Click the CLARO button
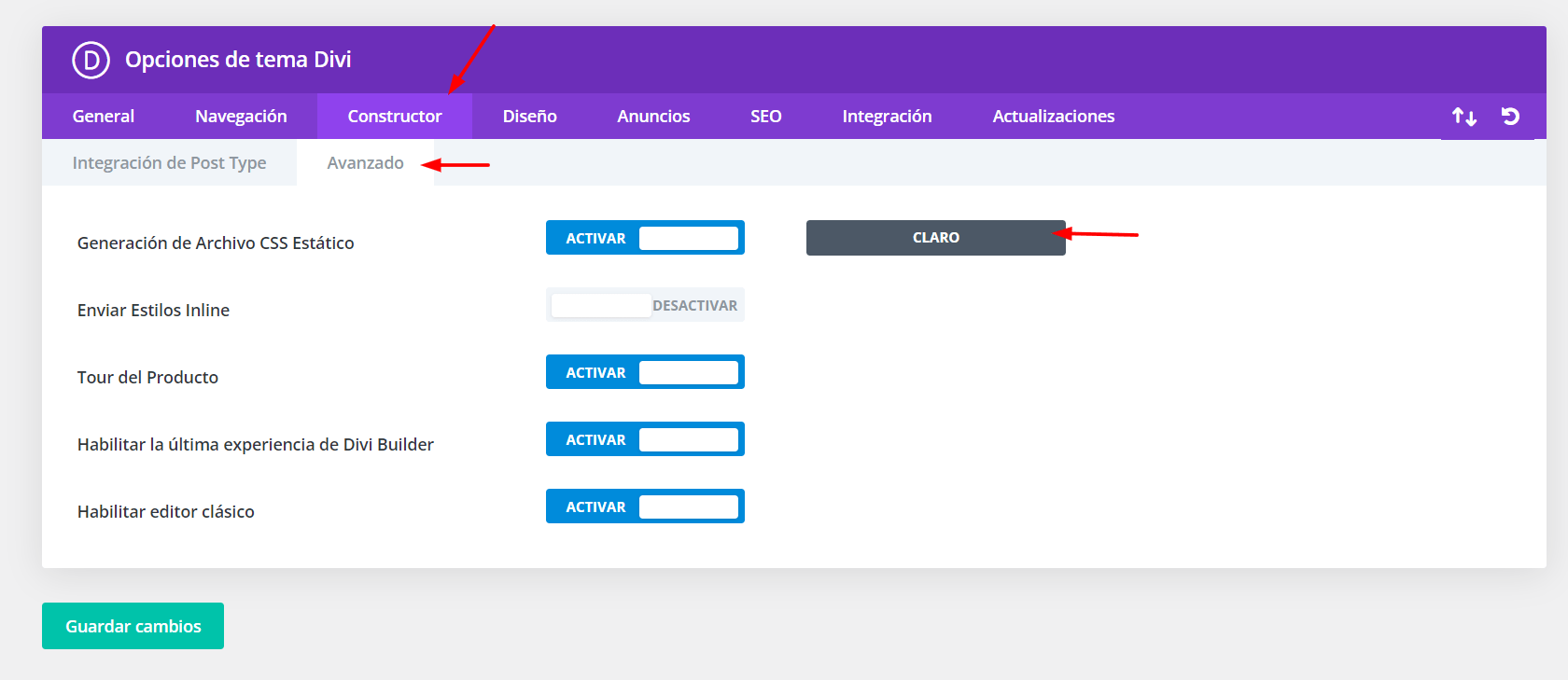The height and width of the screenshot is (680, 1568). point(936,238)
